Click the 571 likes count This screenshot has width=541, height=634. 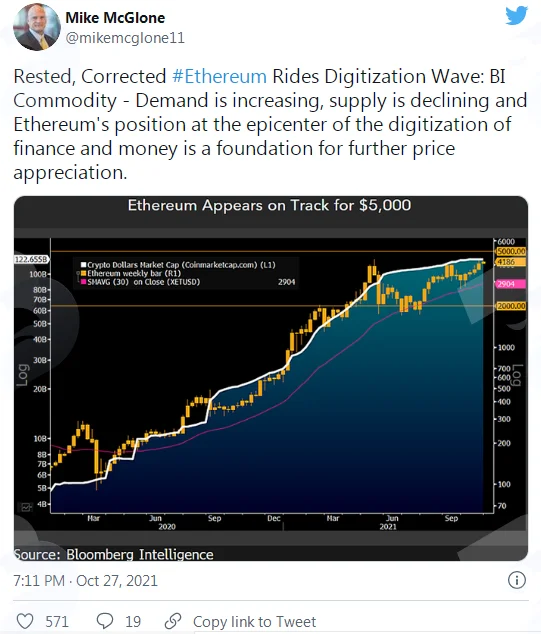(x=57, y=621)
